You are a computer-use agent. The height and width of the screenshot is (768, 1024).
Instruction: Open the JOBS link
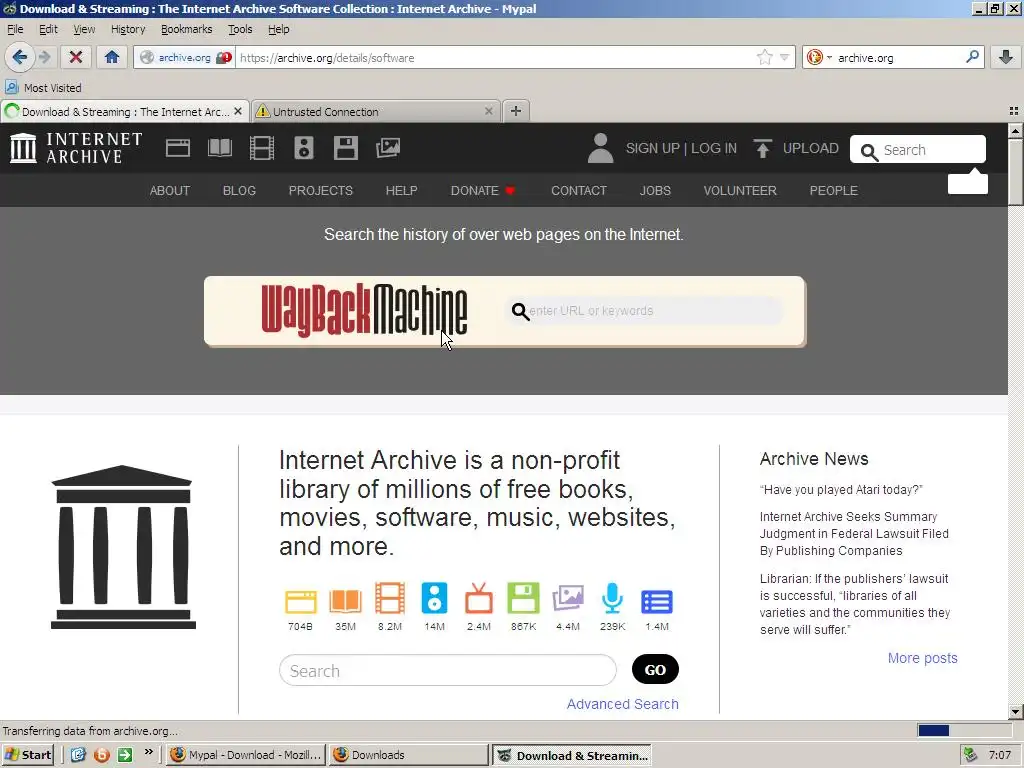[x=655, y=191]
